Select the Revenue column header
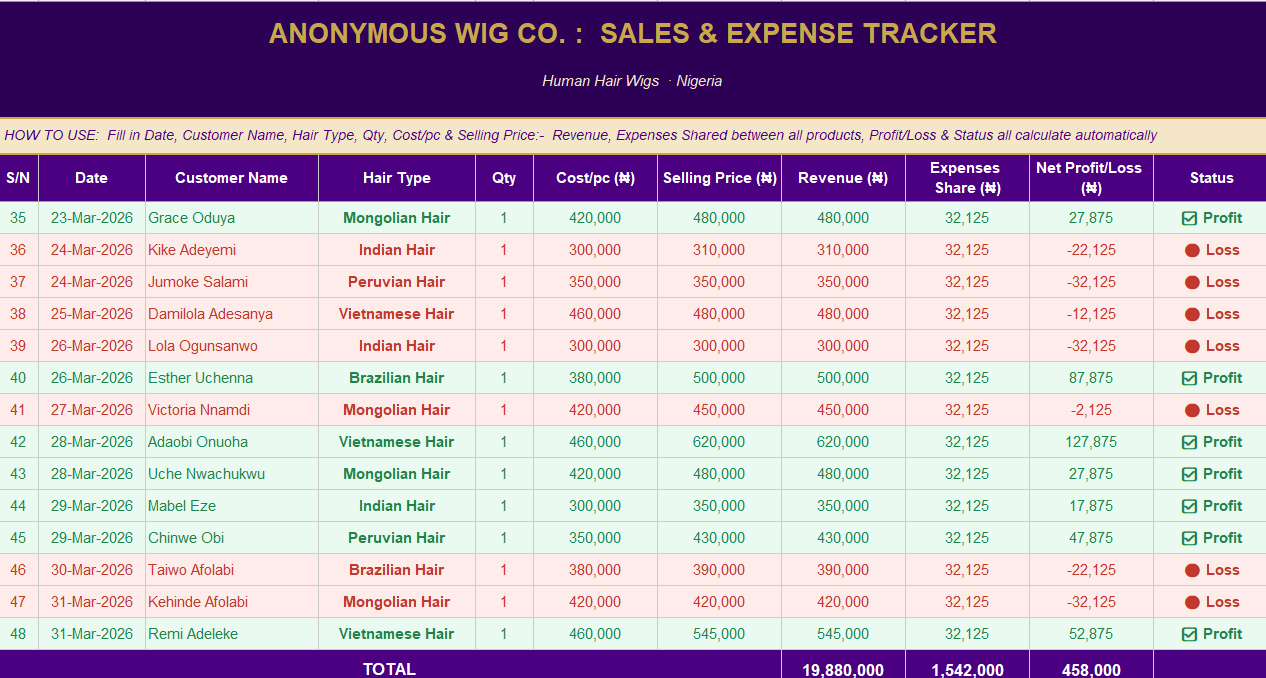The width and height of the screenshot is (1266, 678). coord(843,178)
